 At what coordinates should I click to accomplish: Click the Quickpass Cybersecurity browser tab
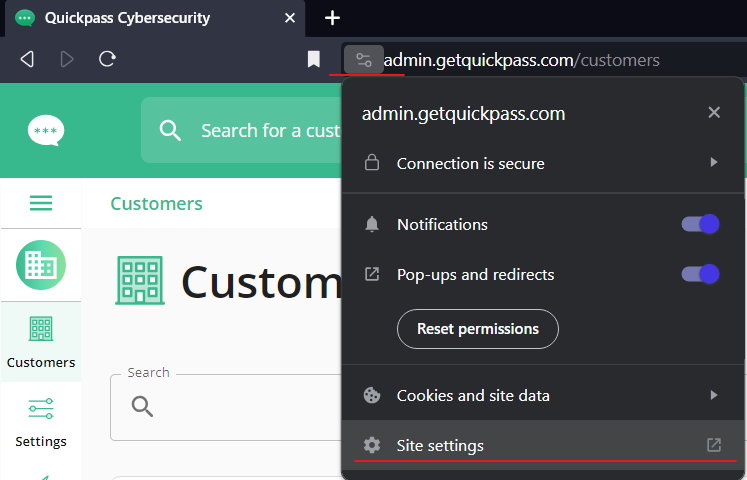point(155,19)
